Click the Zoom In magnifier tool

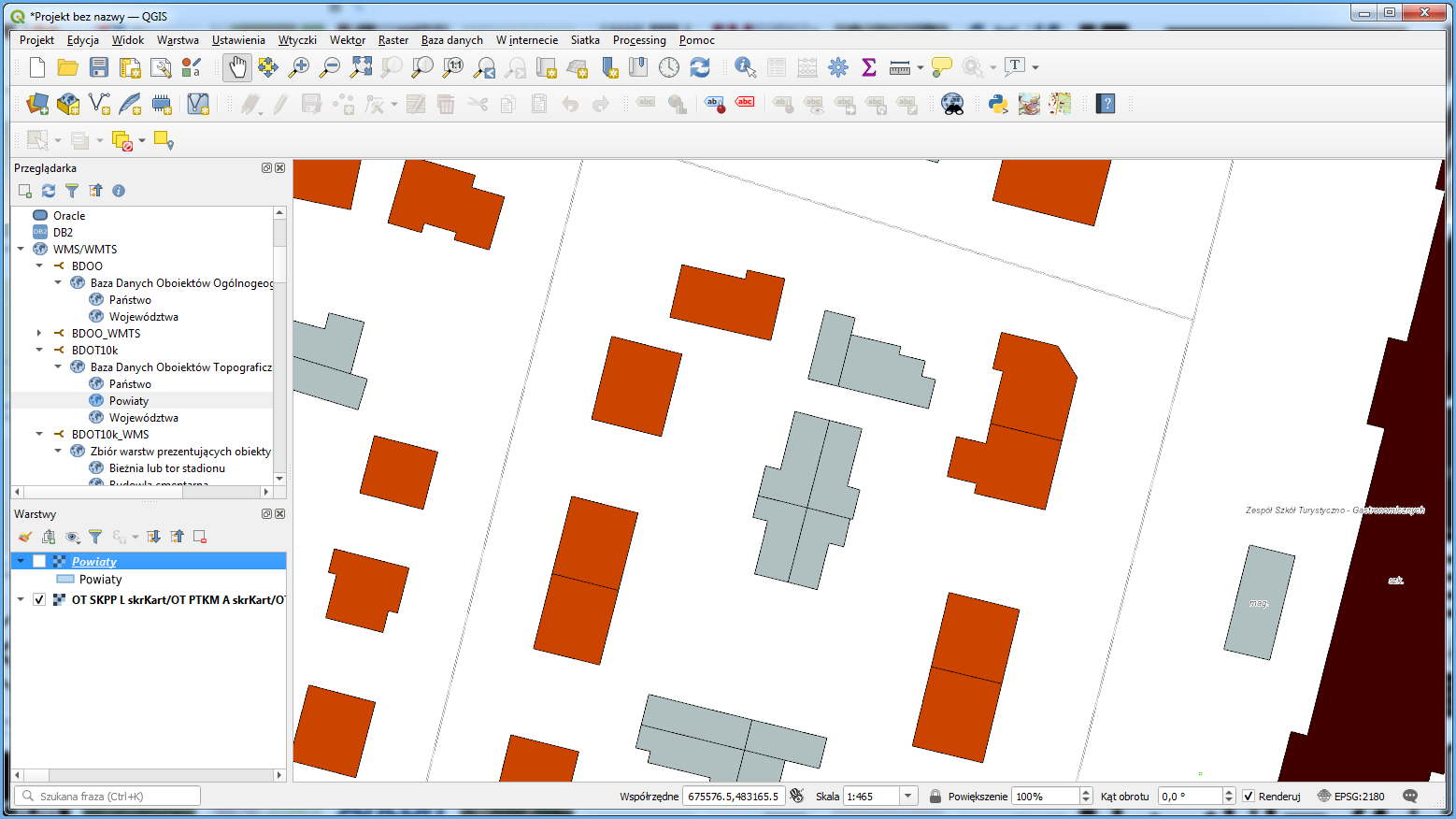coord(299,67)
